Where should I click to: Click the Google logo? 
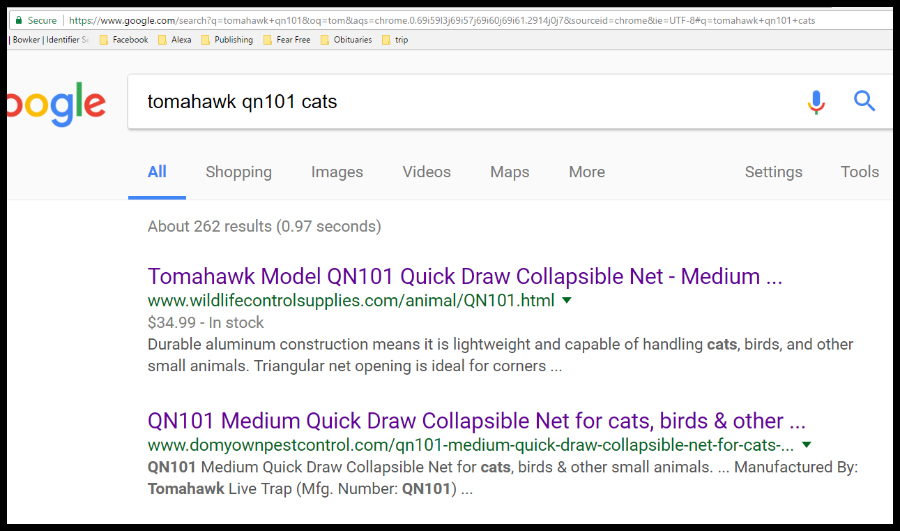pyautogui.click(x=57, y=104)
